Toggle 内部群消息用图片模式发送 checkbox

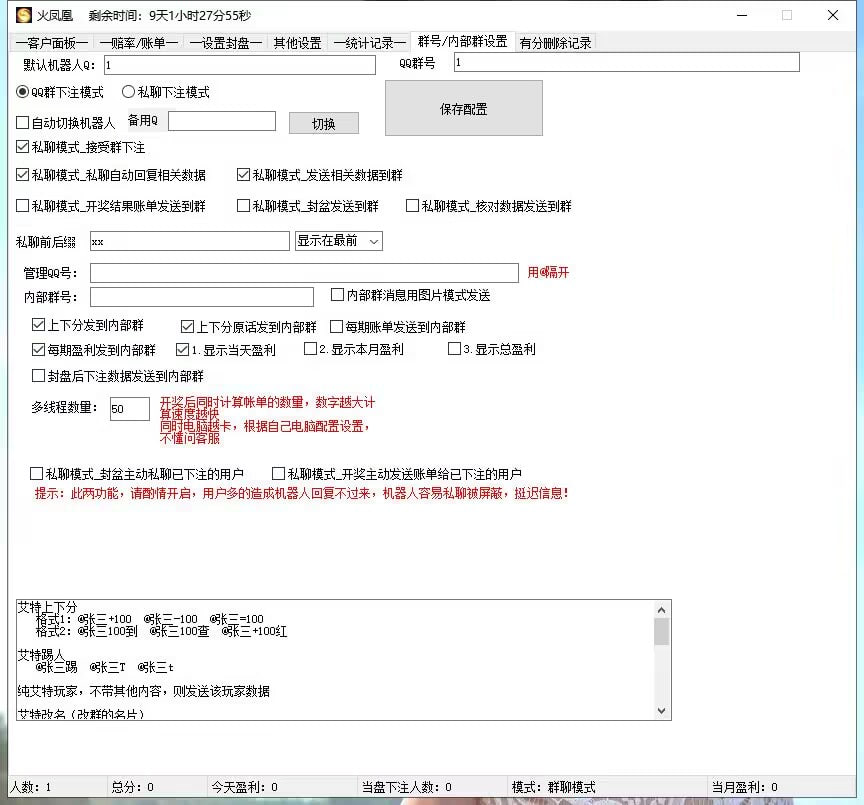pos(338,295)
